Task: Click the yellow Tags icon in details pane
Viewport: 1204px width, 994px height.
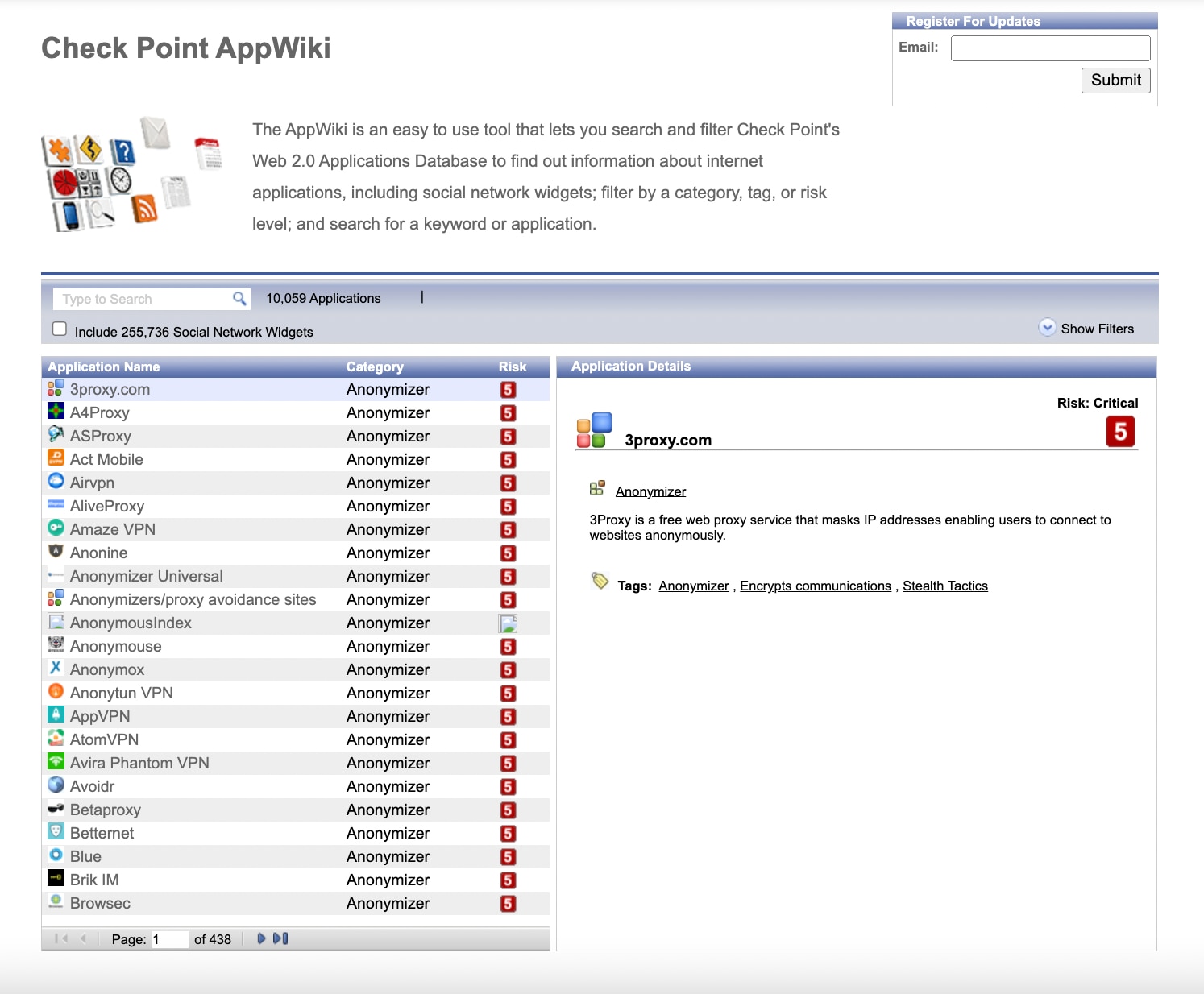Action: (598, 582)
